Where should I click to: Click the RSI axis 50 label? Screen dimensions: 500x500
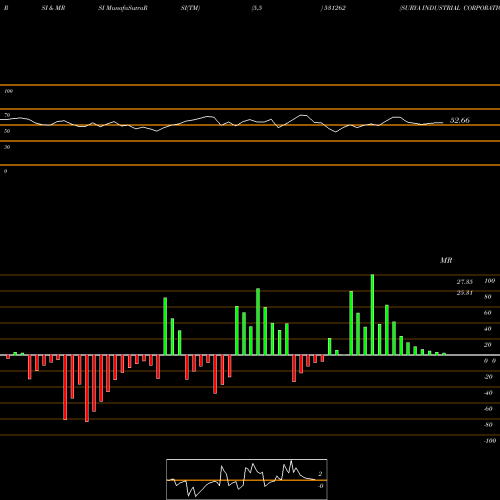pos(7,131)
